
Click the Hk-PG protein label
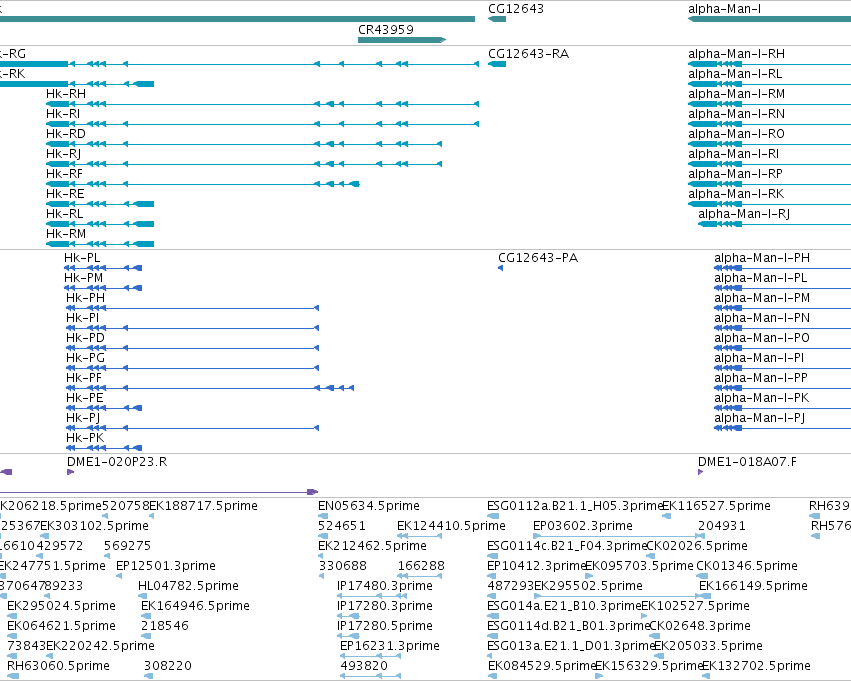coord(85,358)
